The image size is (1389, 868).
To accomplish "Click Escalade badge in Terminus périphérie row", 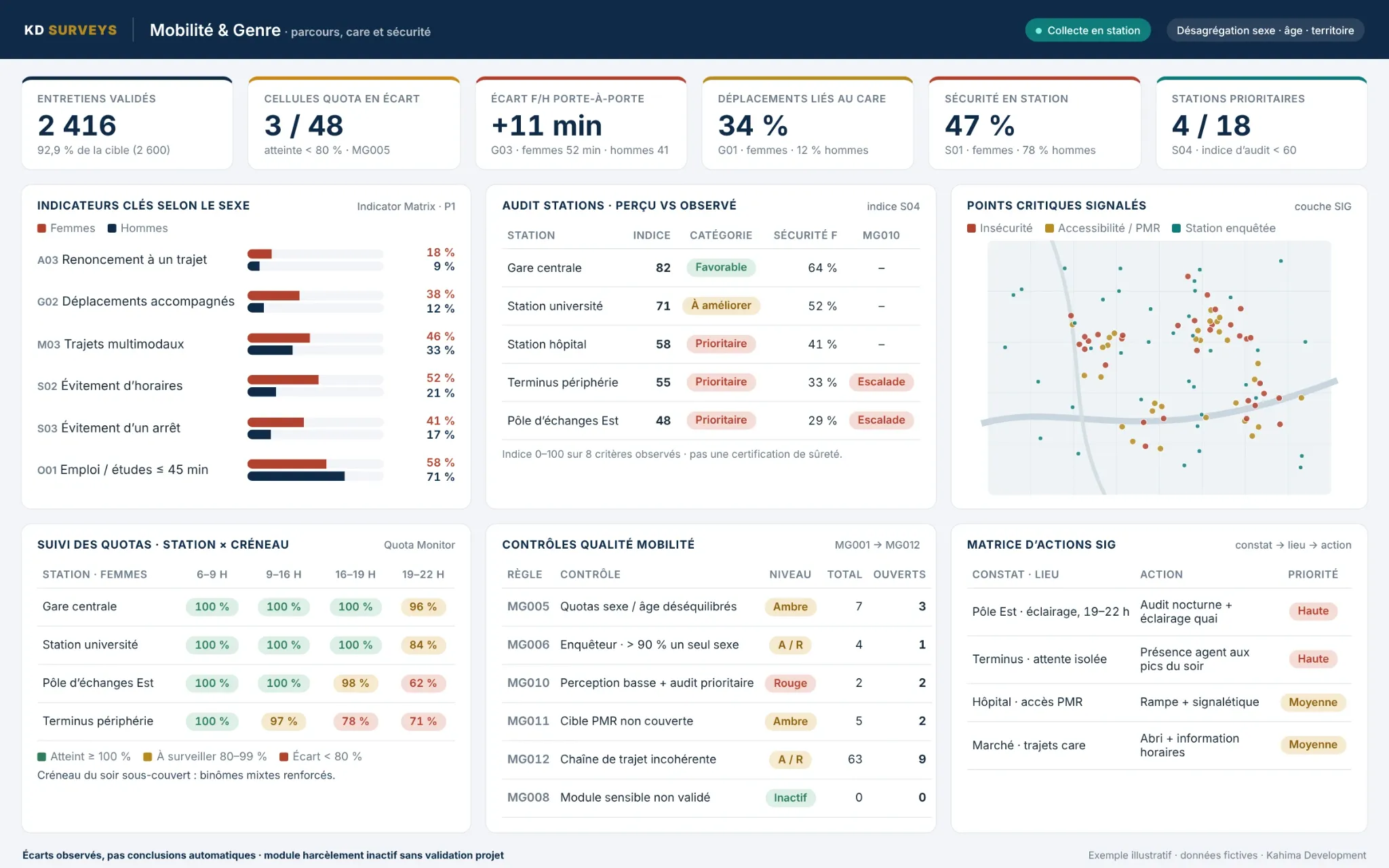I will pos(880,382).
